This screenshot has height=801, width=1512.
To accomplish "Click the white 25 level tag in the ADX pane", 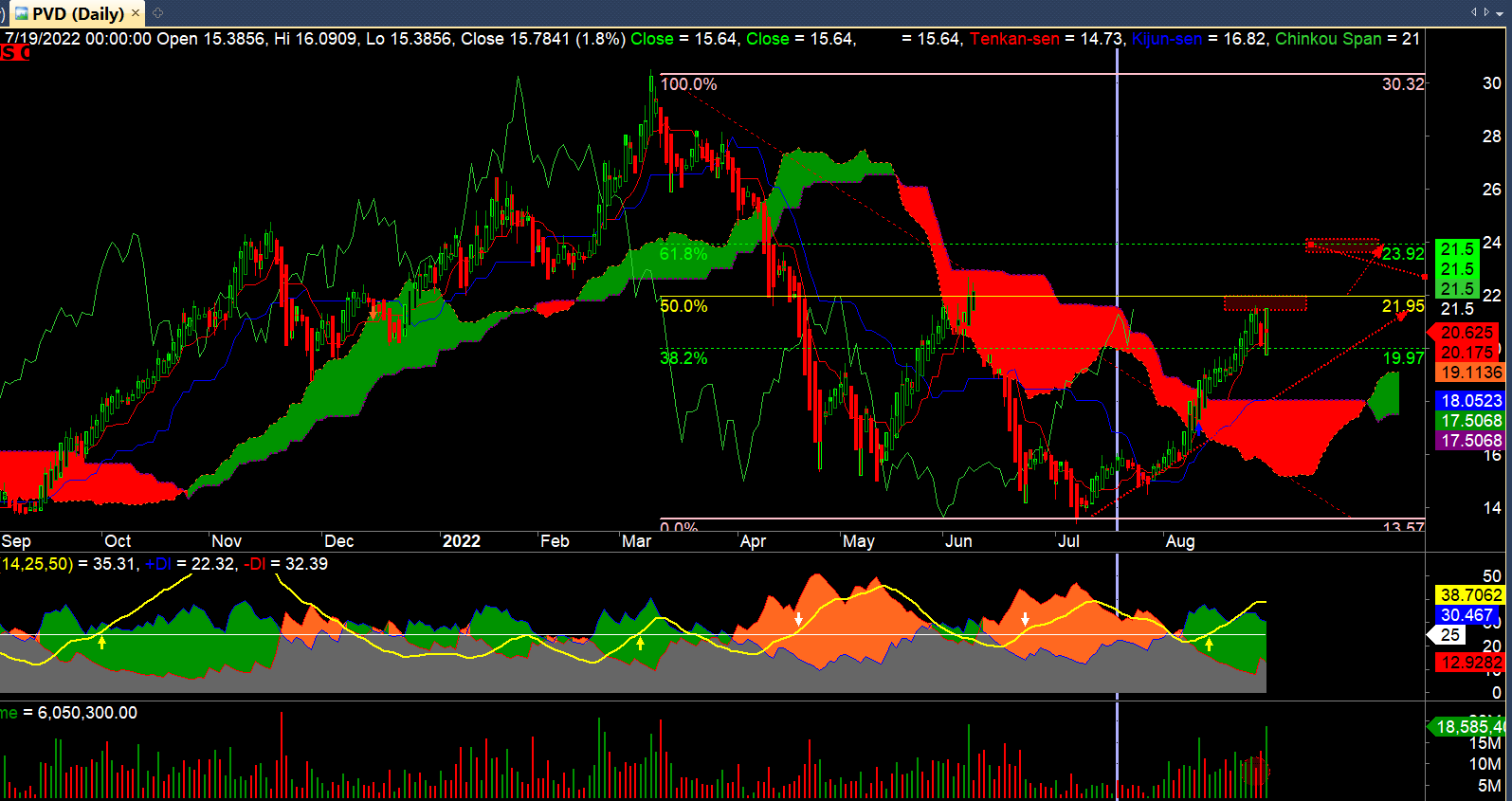I will click(1447, 635).
